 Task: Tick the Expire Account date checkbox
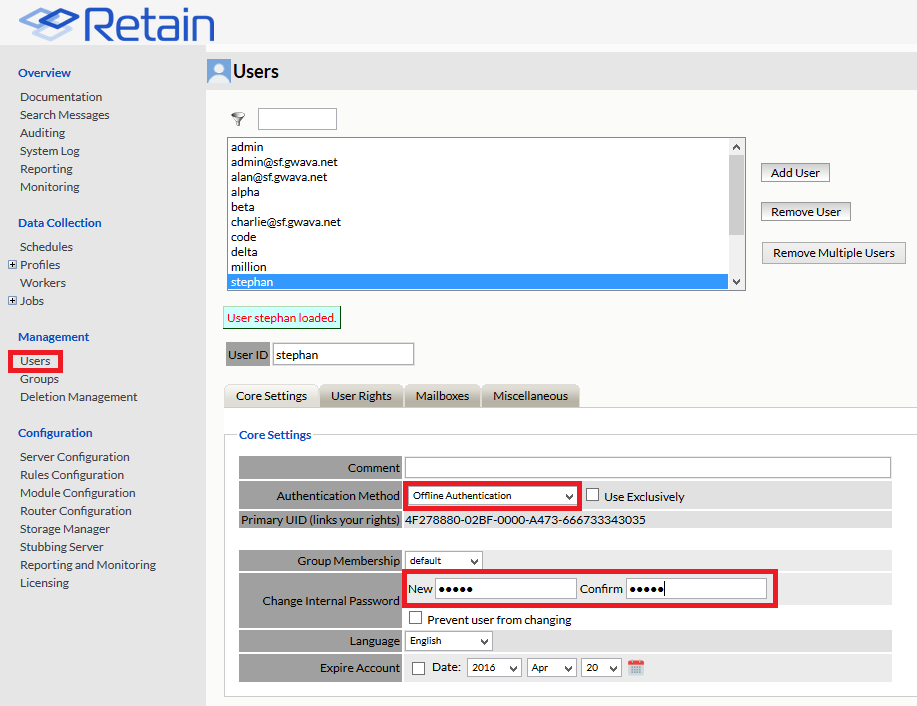pos(418,668)
